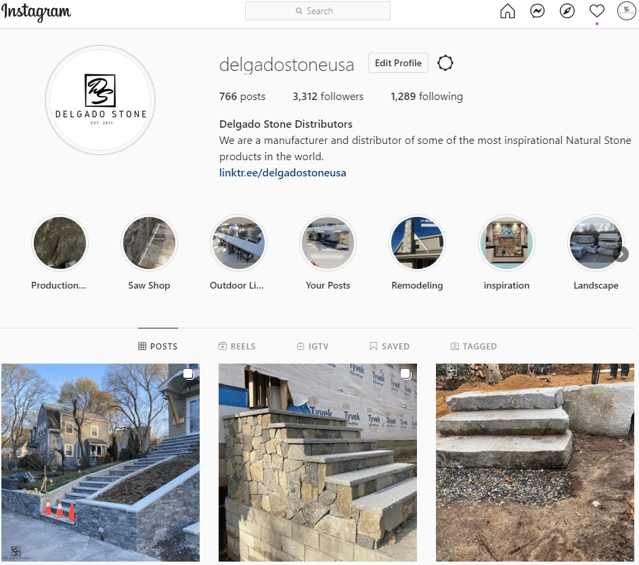Image resolution: width=639 pixels, height=565 pixels.
Task: Click the delgadostoneusa username
Action: click(286, 65)
